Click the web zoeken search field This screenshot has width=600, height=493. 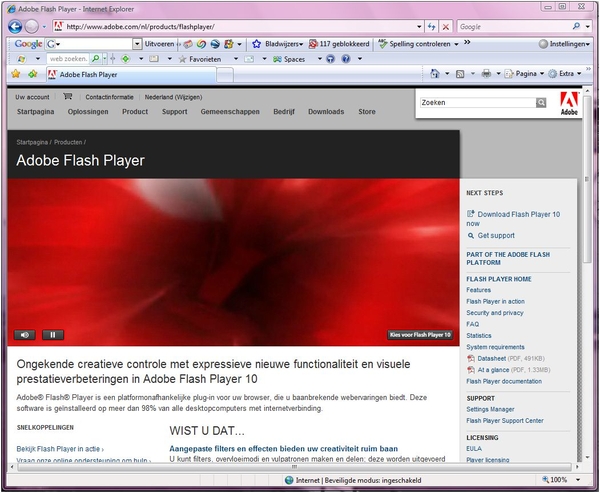(x=68, y=59)
